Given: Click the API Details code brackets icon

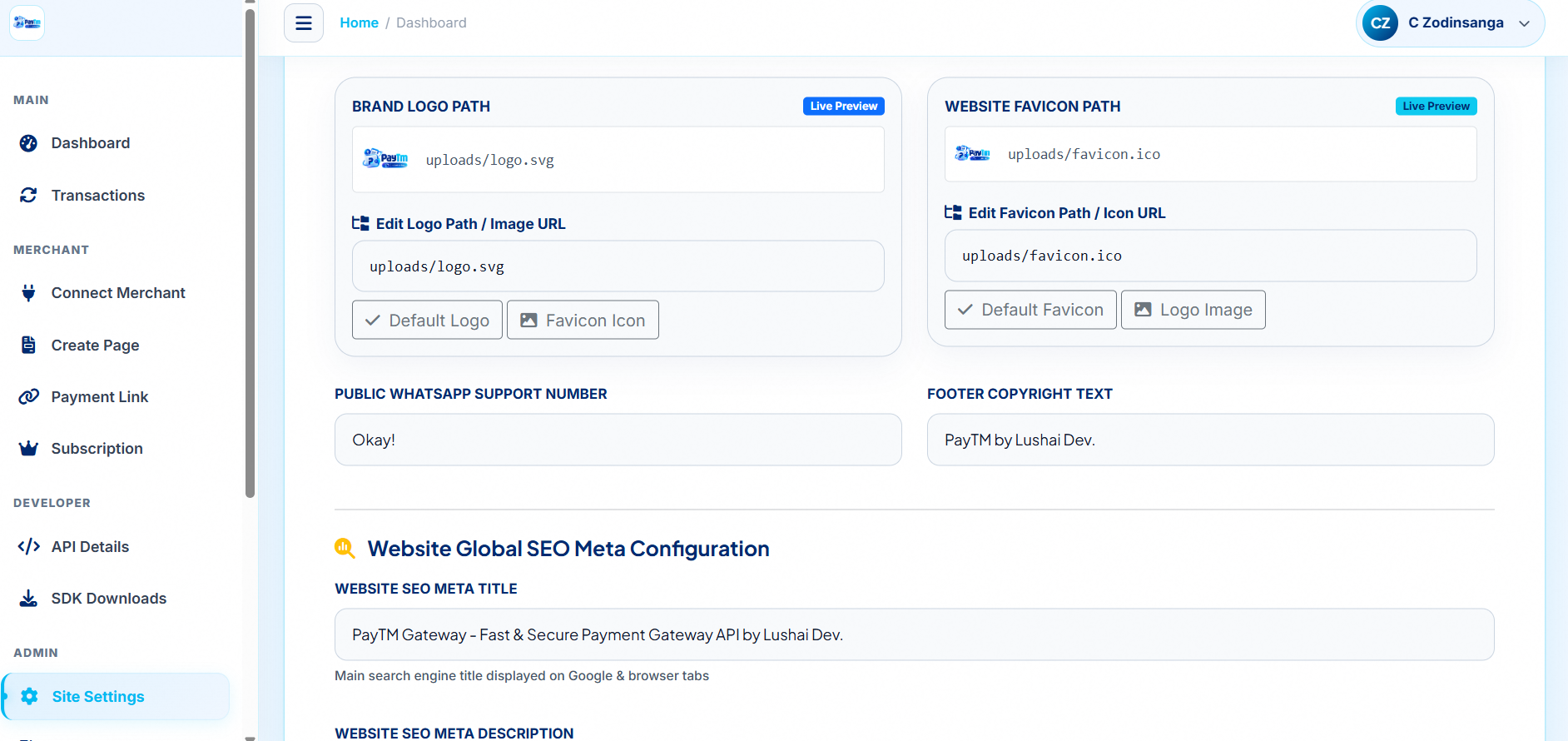Looking at the screenshot, I should tap(28, 546).
